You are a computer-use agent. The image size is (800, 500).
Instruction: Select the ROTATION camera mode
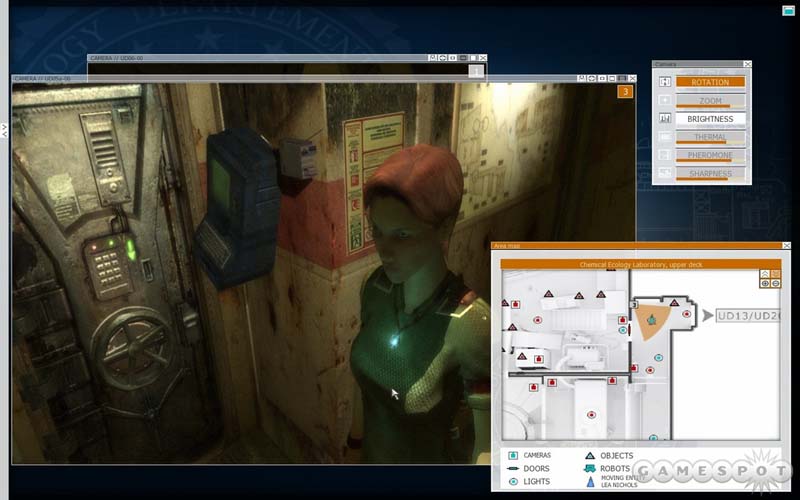point(709,82)
